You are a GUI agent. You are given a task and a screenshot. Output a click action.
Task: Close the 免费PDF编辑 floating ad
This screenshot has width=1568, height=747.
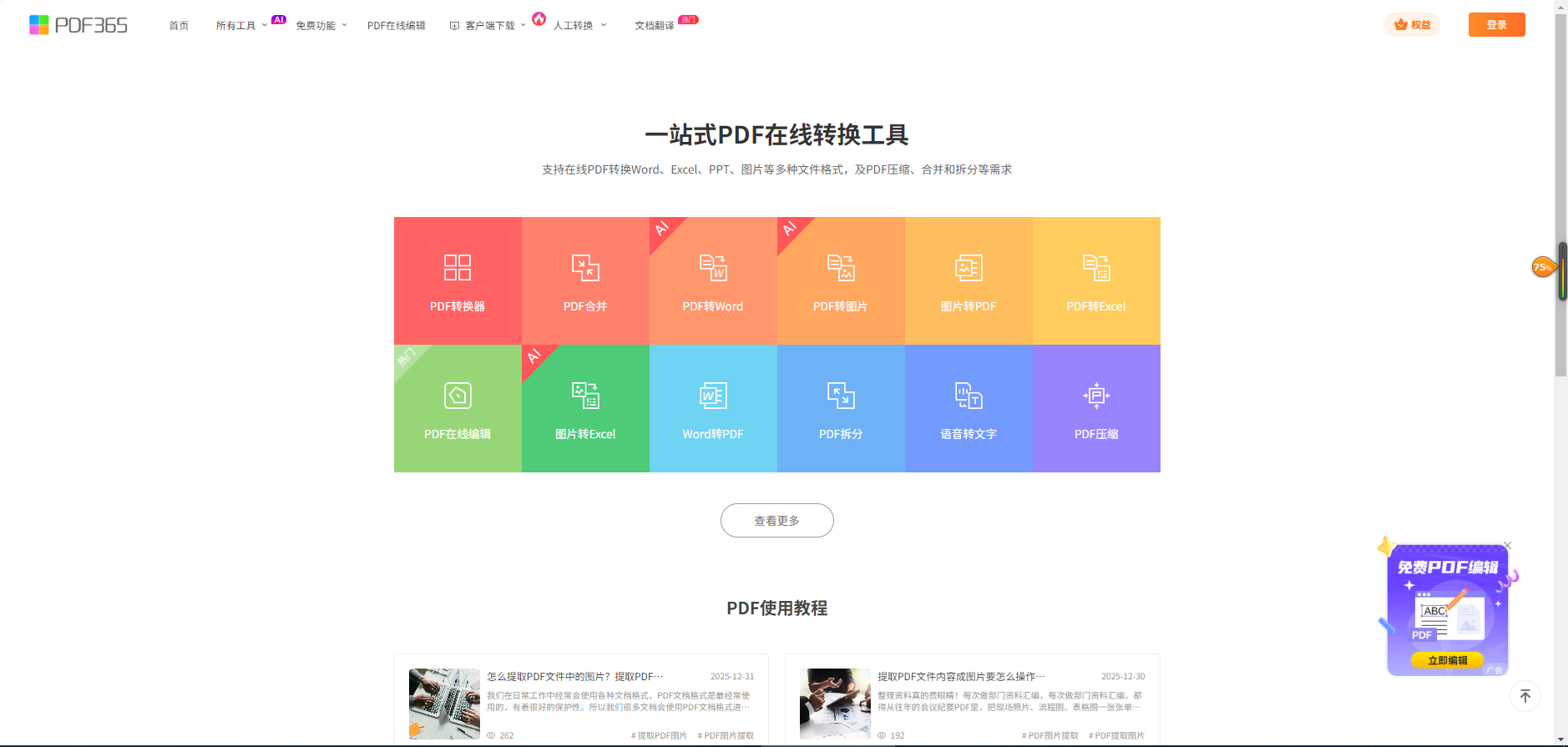[x=1507, y=546]
